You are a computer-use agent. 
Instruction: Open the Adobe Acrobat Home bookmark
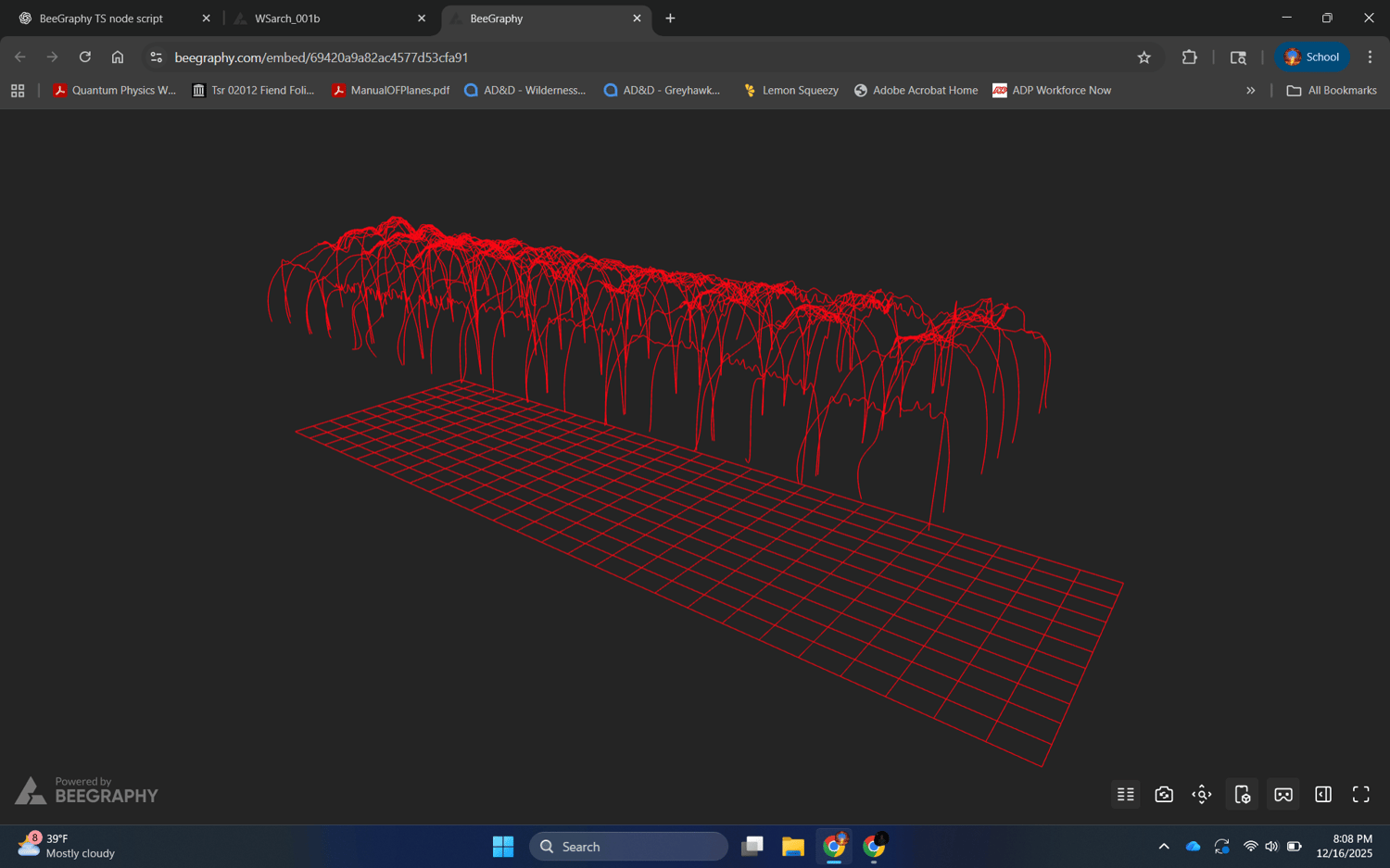[x=916, y=91]
